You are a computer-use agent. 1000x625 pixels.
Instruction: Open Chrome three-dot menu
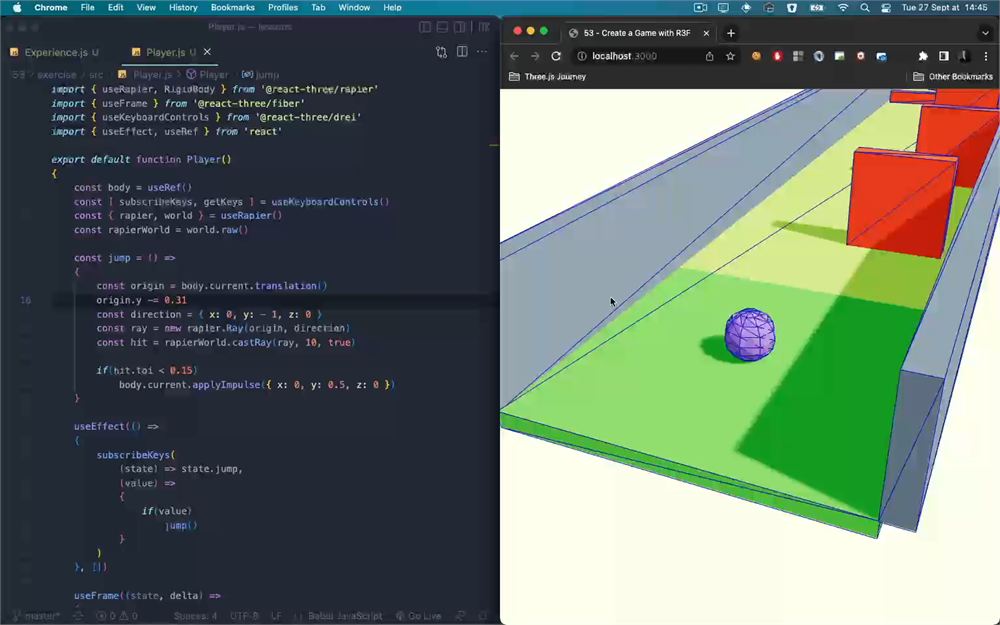pyautogui.click(x=985, y=56)
